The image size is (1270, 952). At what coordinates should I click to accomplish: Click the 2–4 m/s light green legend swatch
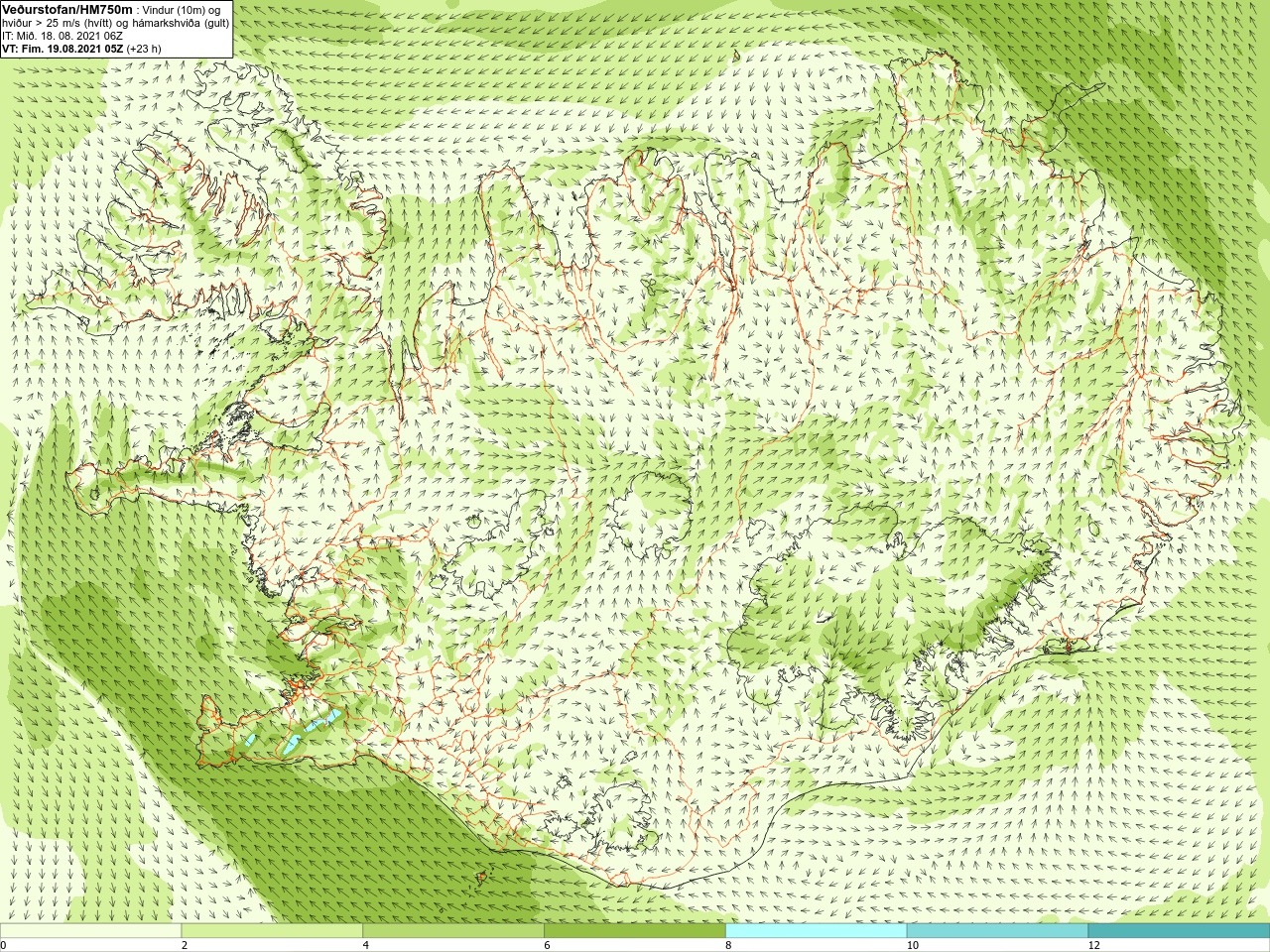pos(272,931)
